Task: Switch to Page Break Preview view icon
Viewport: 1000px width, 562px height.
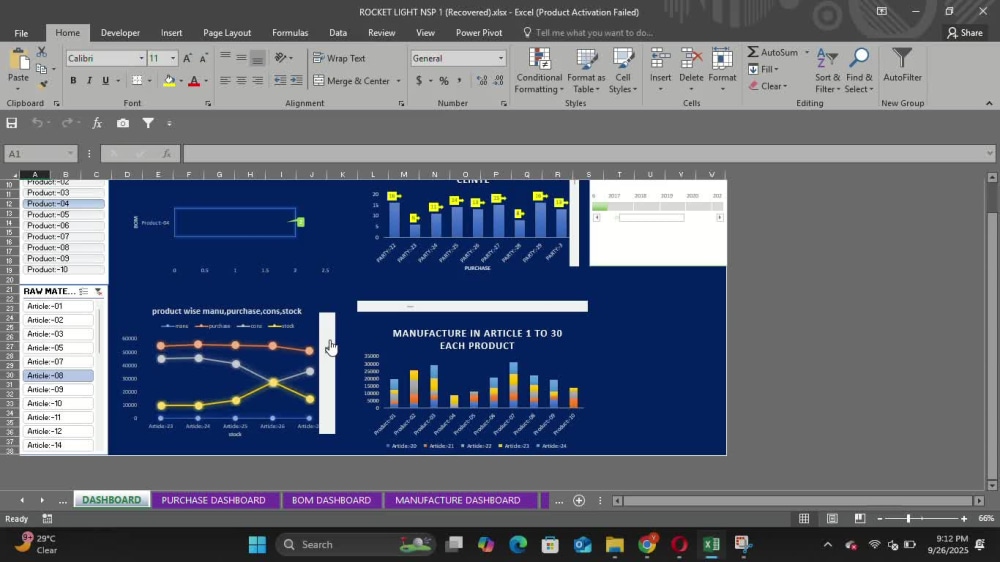Action: point(860,519)
